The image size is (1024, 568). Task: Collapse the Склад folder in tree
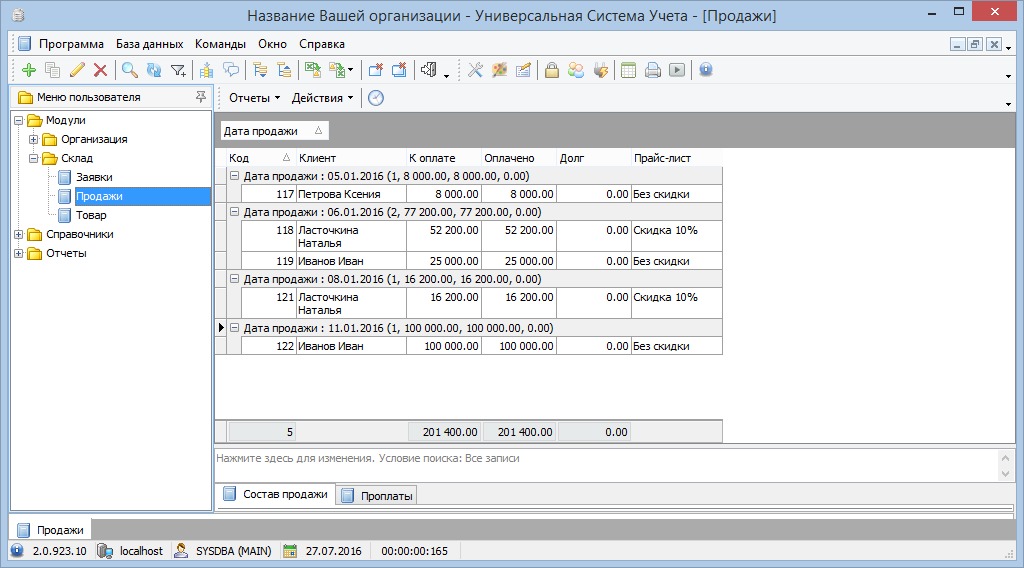point(33,158)
